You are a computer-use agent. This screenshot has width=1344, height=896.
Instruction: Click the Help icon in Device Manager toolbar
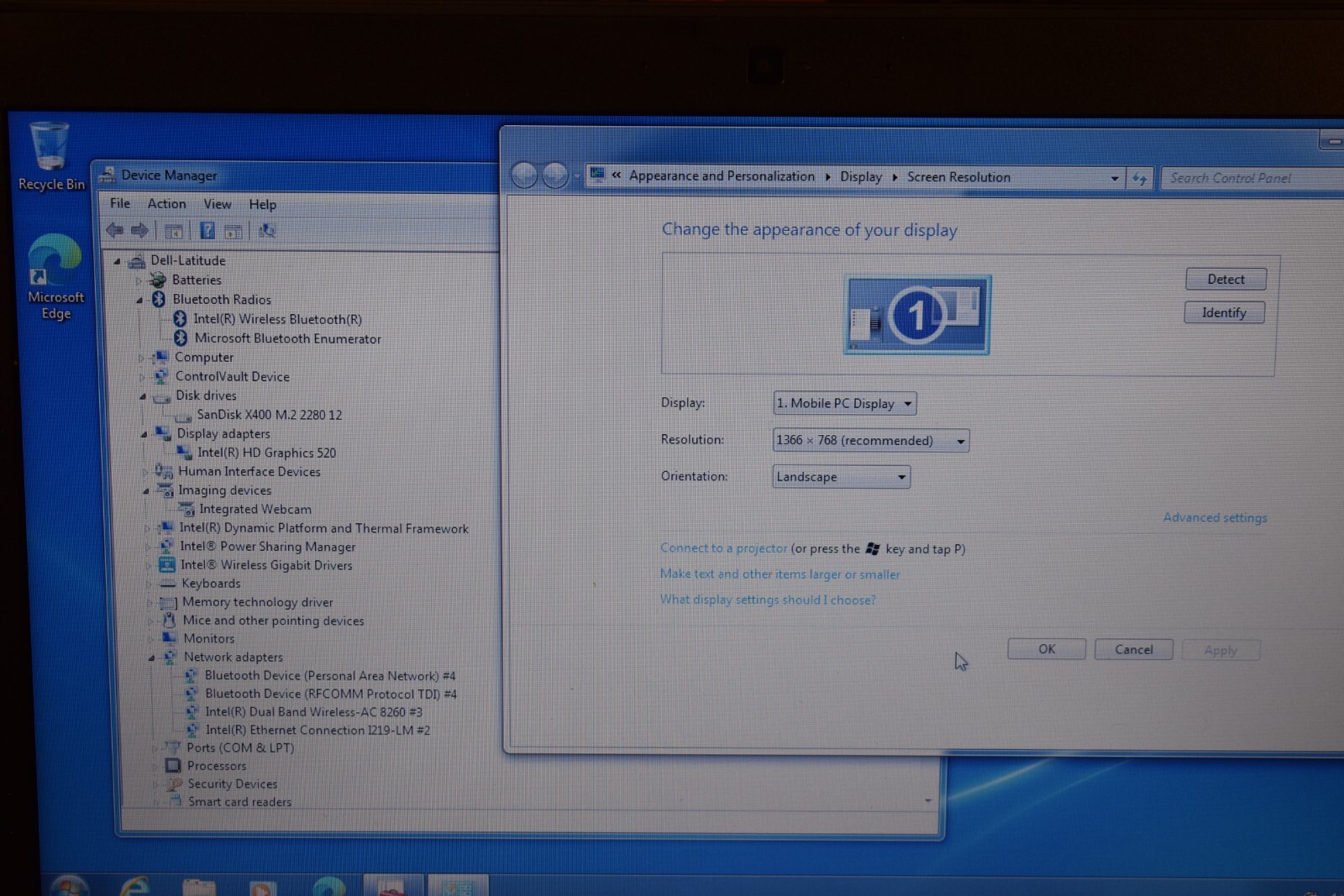click(207, 230)
